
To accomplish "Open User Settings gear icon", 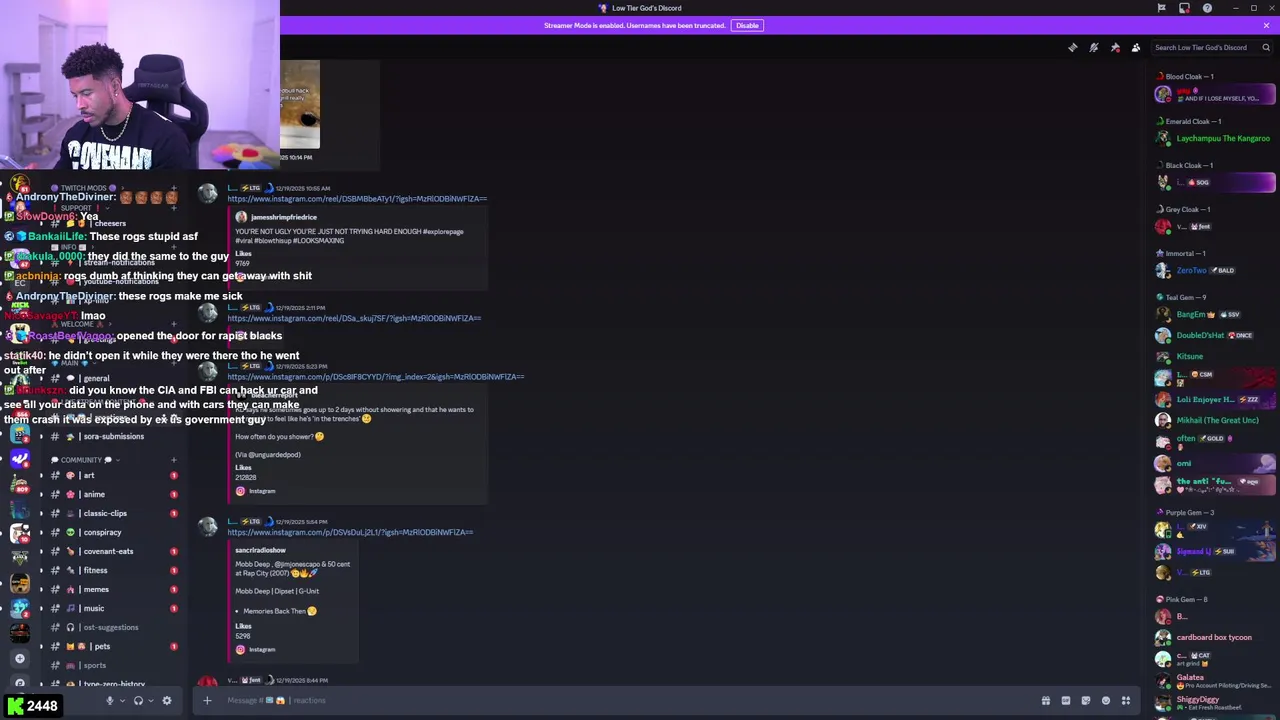I will coord(167,700).
